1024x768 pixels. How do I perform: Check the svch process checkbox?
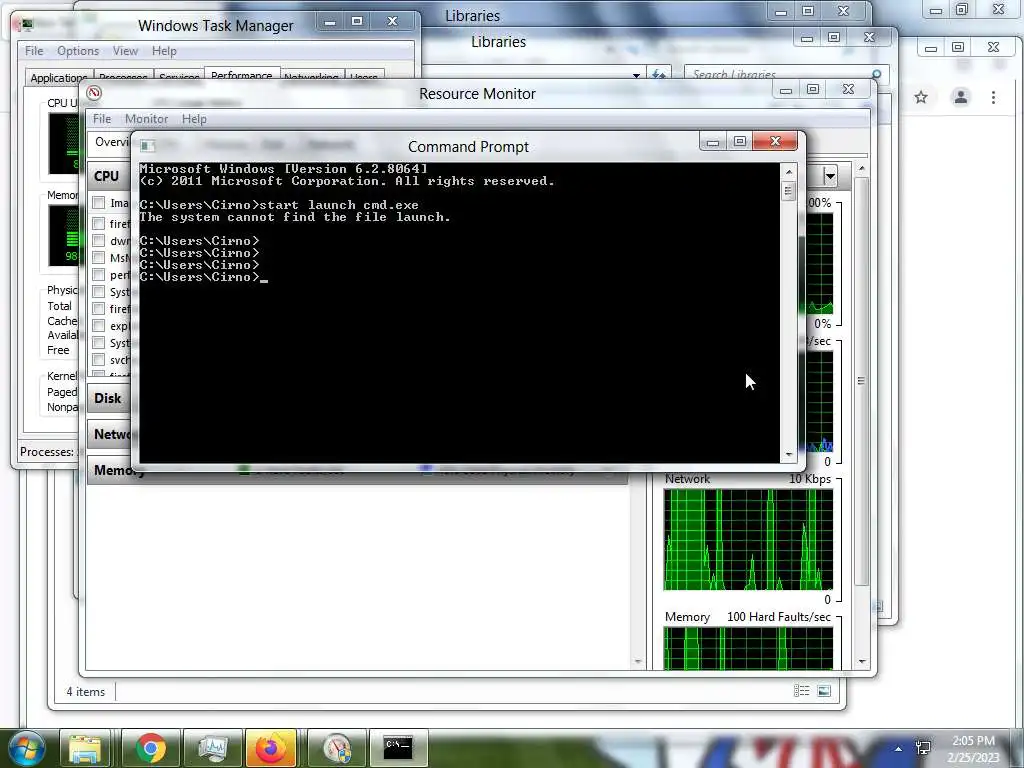(x=99, y=359)
